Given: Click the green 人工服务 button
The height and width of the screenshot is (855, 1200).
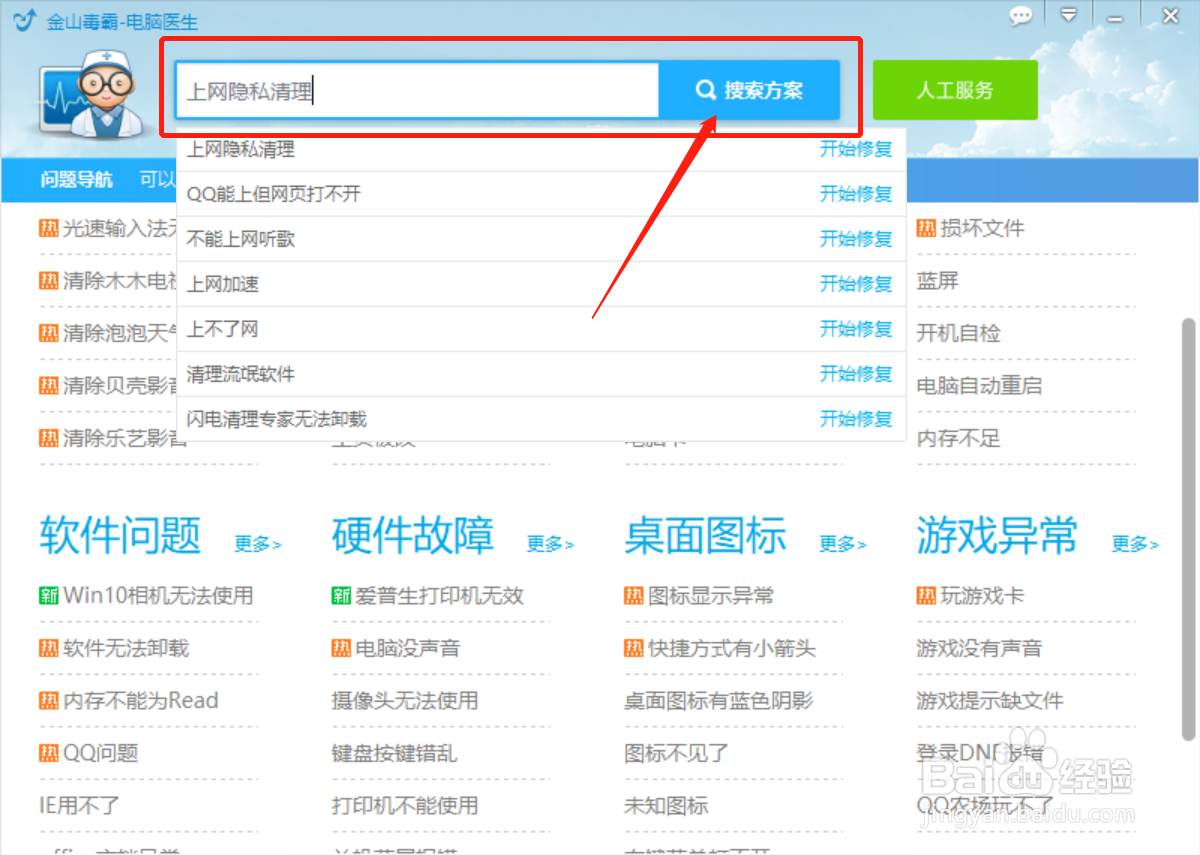Looking at the screenshot, I should pos(955,90).
